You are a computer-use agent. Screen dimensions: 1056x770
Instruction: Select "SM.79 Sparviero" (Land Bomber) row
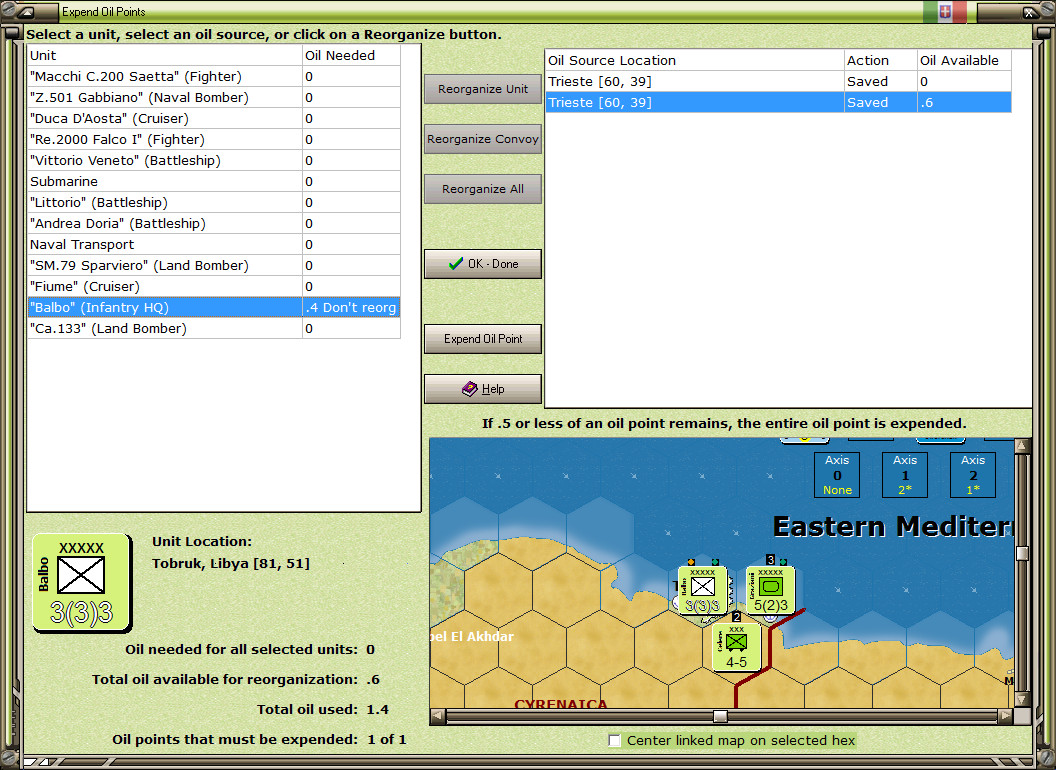214,265
